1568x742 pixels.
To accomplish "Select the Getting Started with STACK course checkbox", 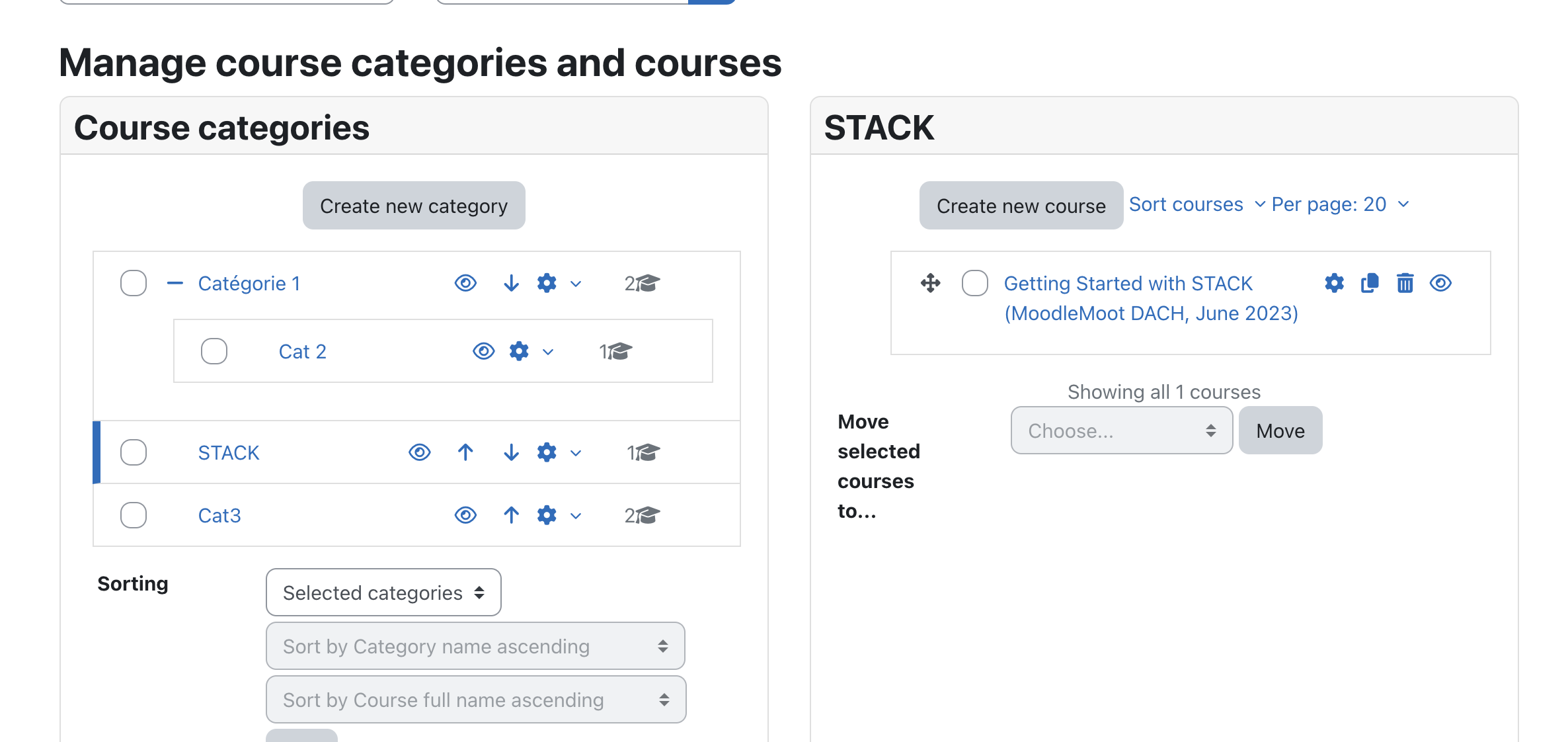I will point(975,283).
